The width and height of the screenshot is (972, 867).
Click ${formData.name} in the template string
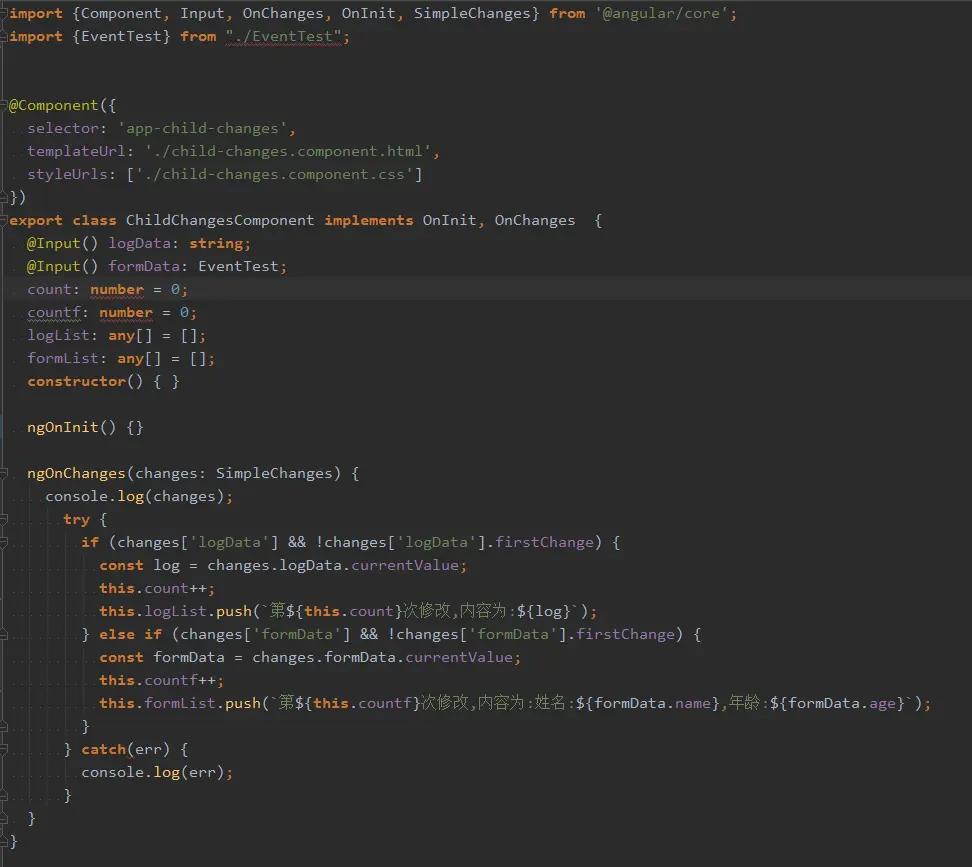pos(648,703)
